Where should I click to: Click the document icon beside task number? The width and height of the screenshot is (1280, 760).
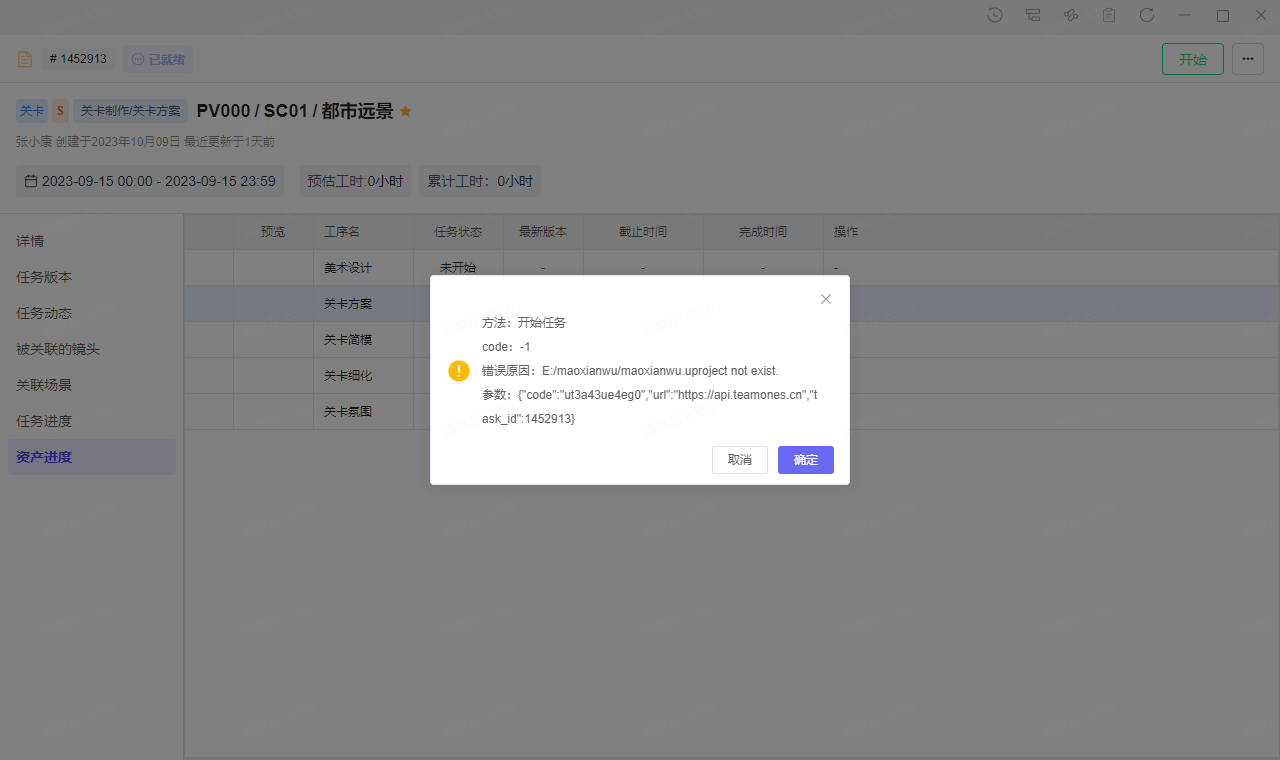coord(25,59)
